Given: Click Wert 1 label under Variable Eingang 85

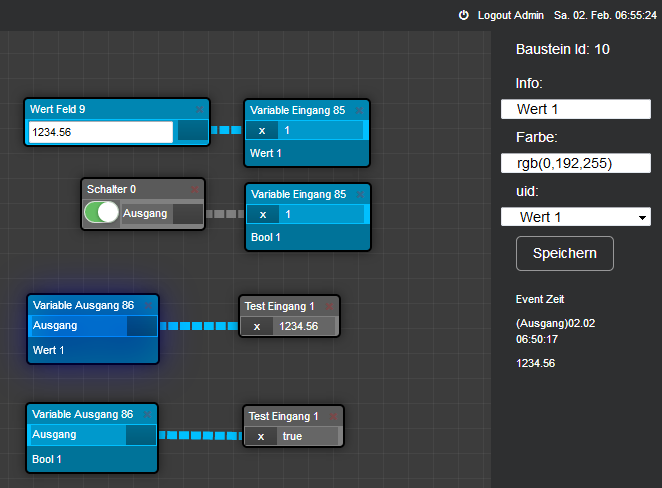Looking at the screenshot, I should tap(266, 153).
